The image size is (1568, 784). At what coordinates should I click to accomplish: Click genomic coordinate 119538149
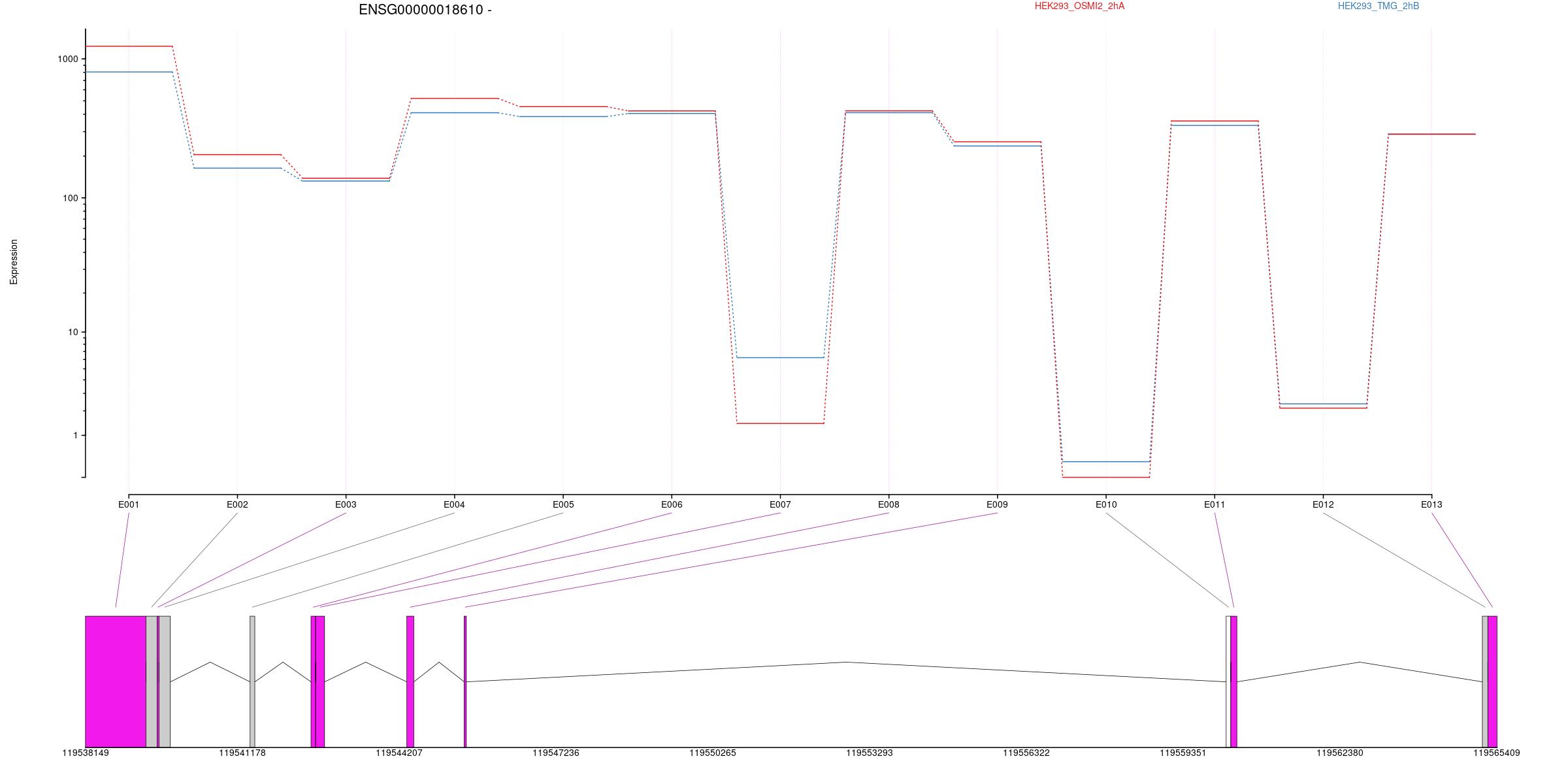pos(86,753)
